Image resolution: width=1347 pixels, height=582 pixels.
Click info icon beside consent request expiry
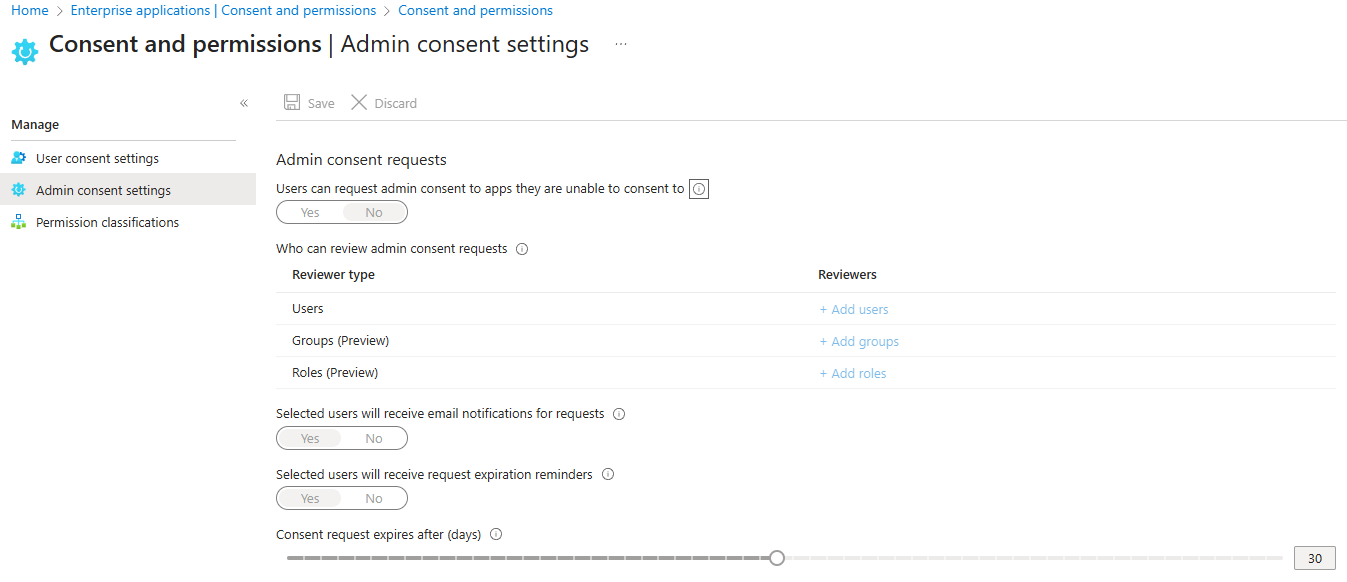pyautogui.click(x=496, y=535)
